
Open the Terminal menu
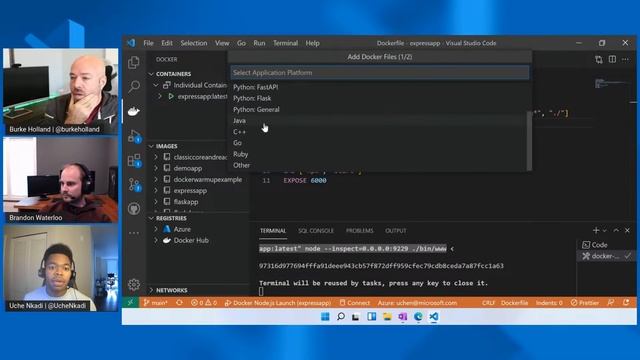(285, 43)
